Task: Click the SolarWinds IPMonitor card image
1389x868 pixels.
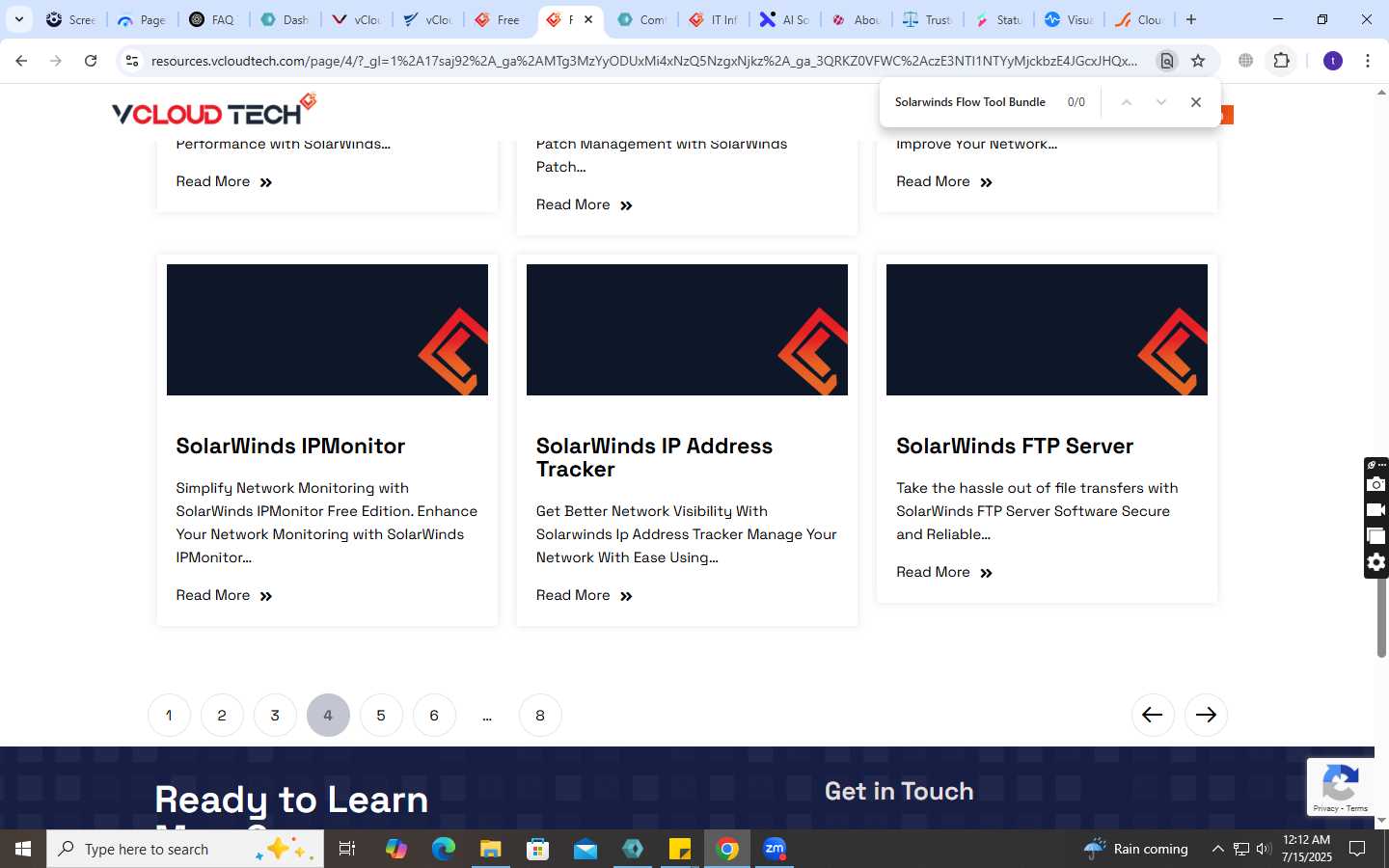Action: (x=327, y=330)
